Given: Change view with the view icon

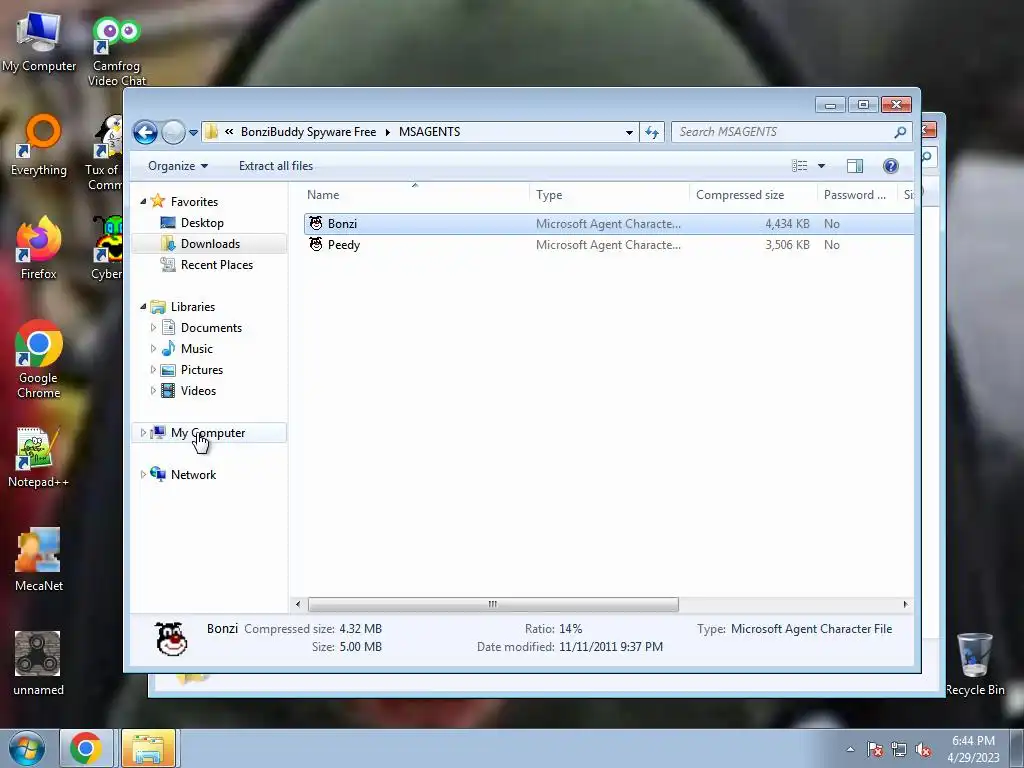Looking at the screenshot, I should 800,166.
